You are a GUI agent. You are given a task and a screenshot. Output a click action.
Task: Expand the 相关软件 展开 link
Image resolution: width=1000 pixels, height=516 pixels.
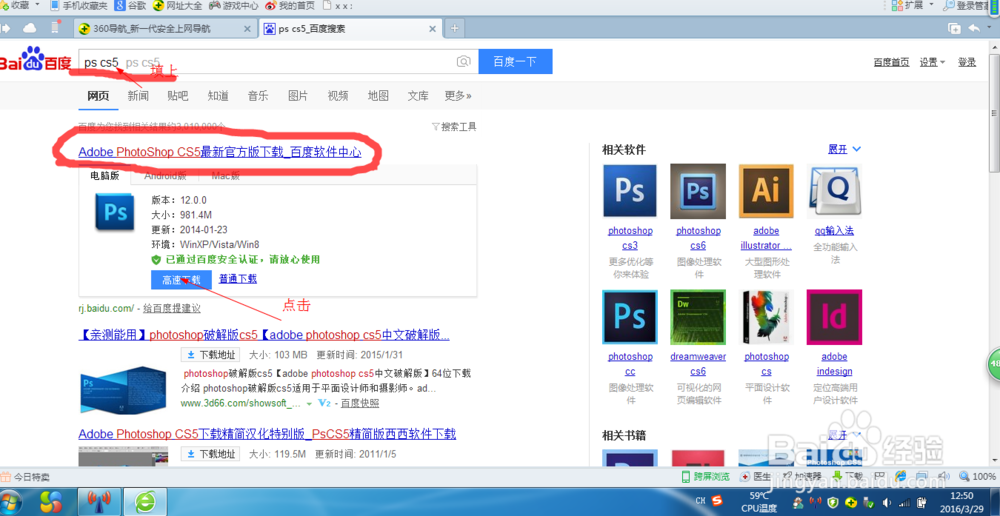point(844,149)
